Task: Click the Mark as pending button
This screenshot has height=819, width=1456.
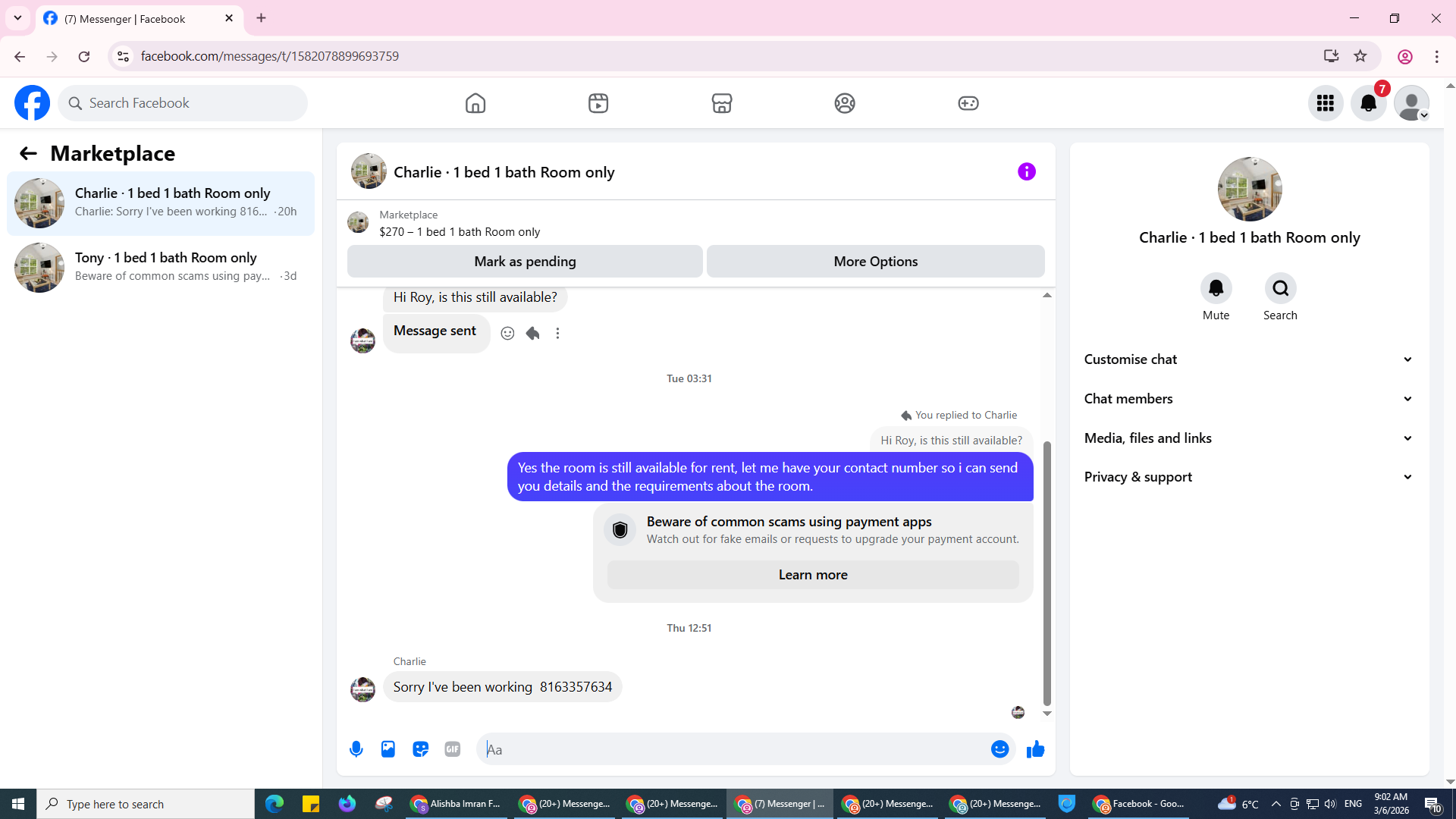Action: 525,262
